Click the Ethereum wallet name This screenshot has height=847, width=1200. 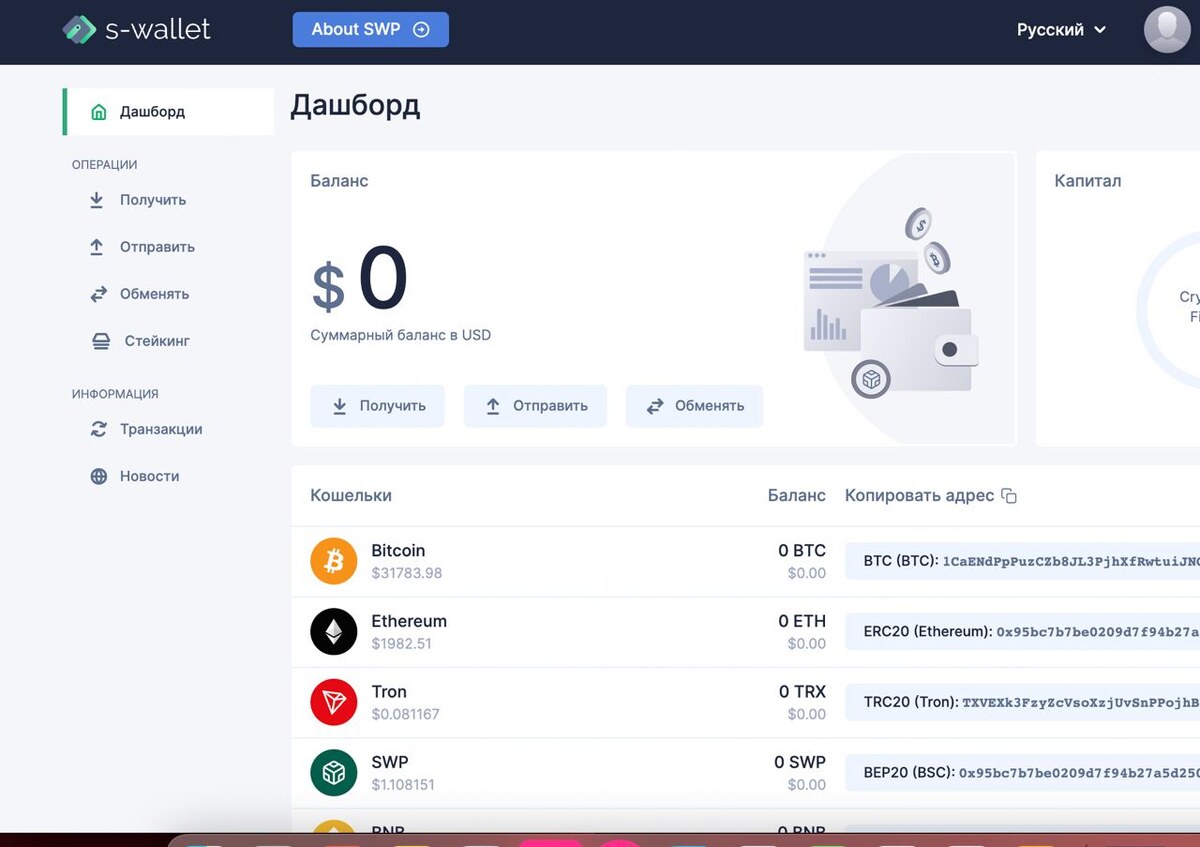point(409,621)
